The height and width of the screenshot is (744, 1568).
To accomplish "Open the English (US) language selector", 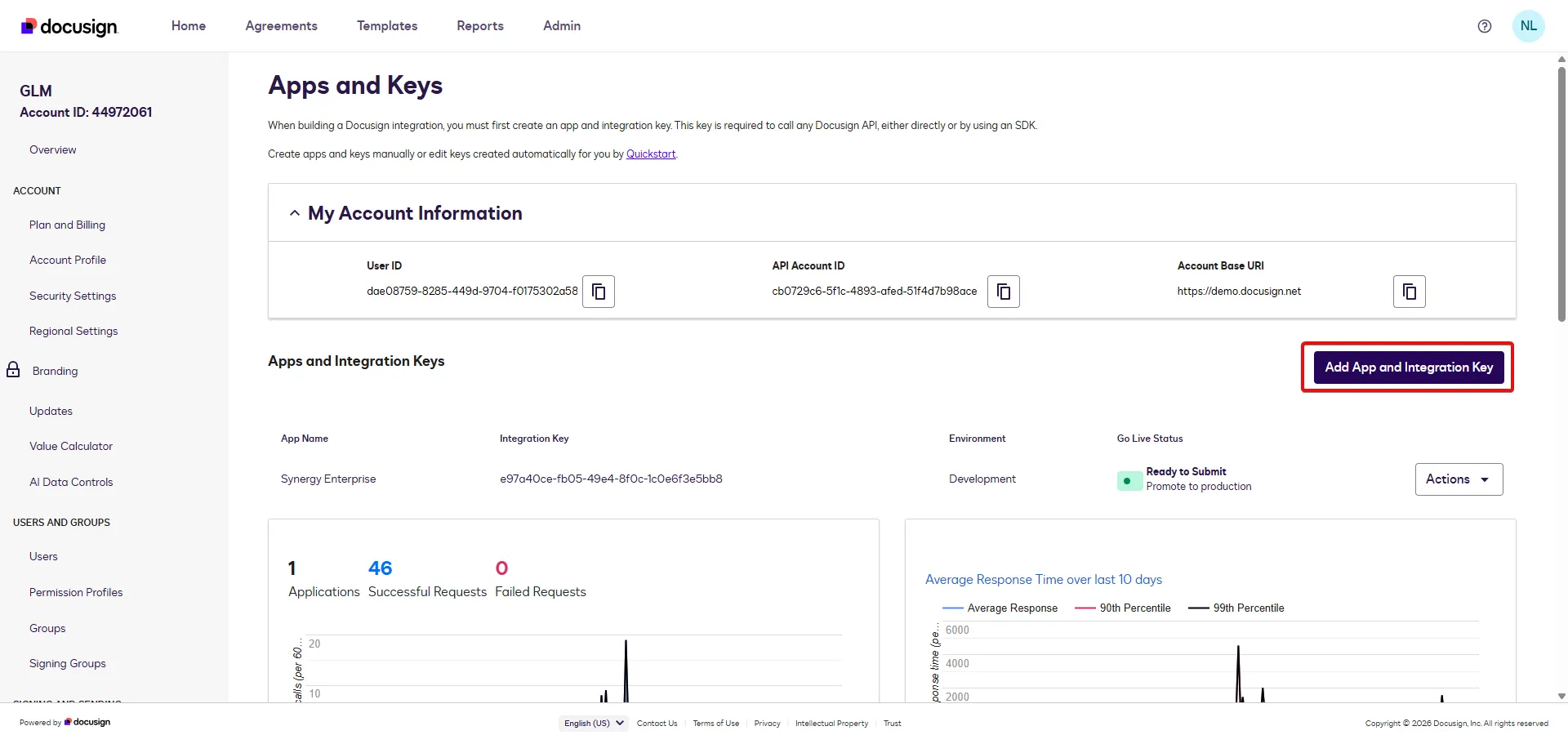I will (x=593, y=723).
